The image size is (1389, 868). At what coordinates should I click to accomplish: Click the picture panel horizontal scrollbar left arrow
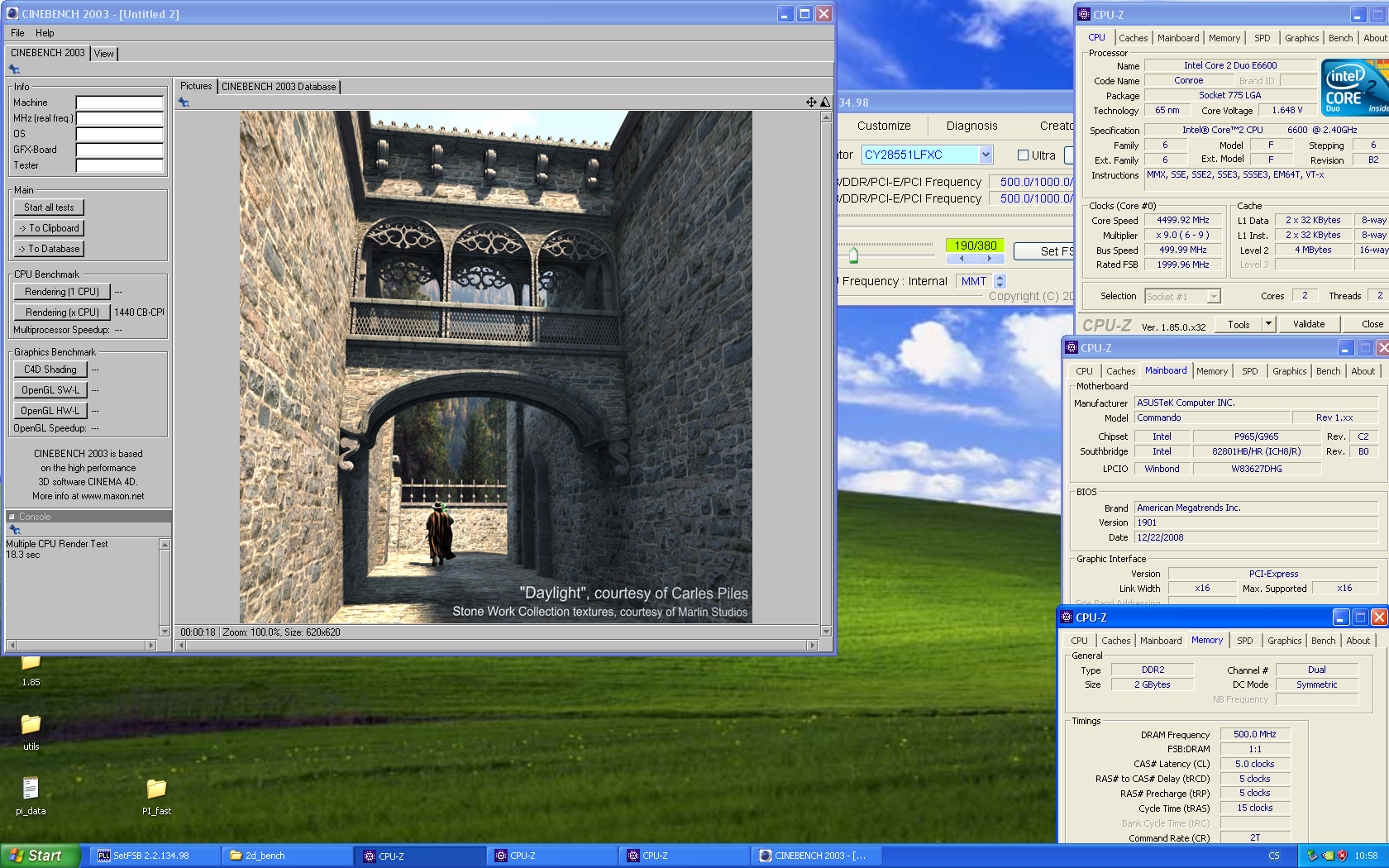182,645
